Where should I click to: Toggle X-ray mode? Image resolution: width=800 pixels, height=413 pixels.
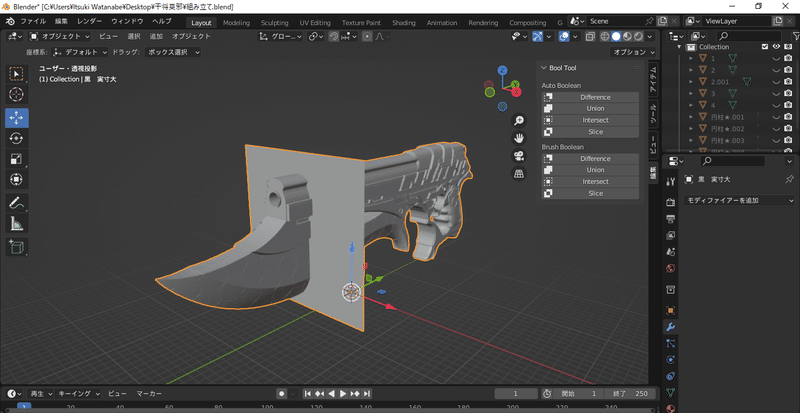tap(590, 36)
